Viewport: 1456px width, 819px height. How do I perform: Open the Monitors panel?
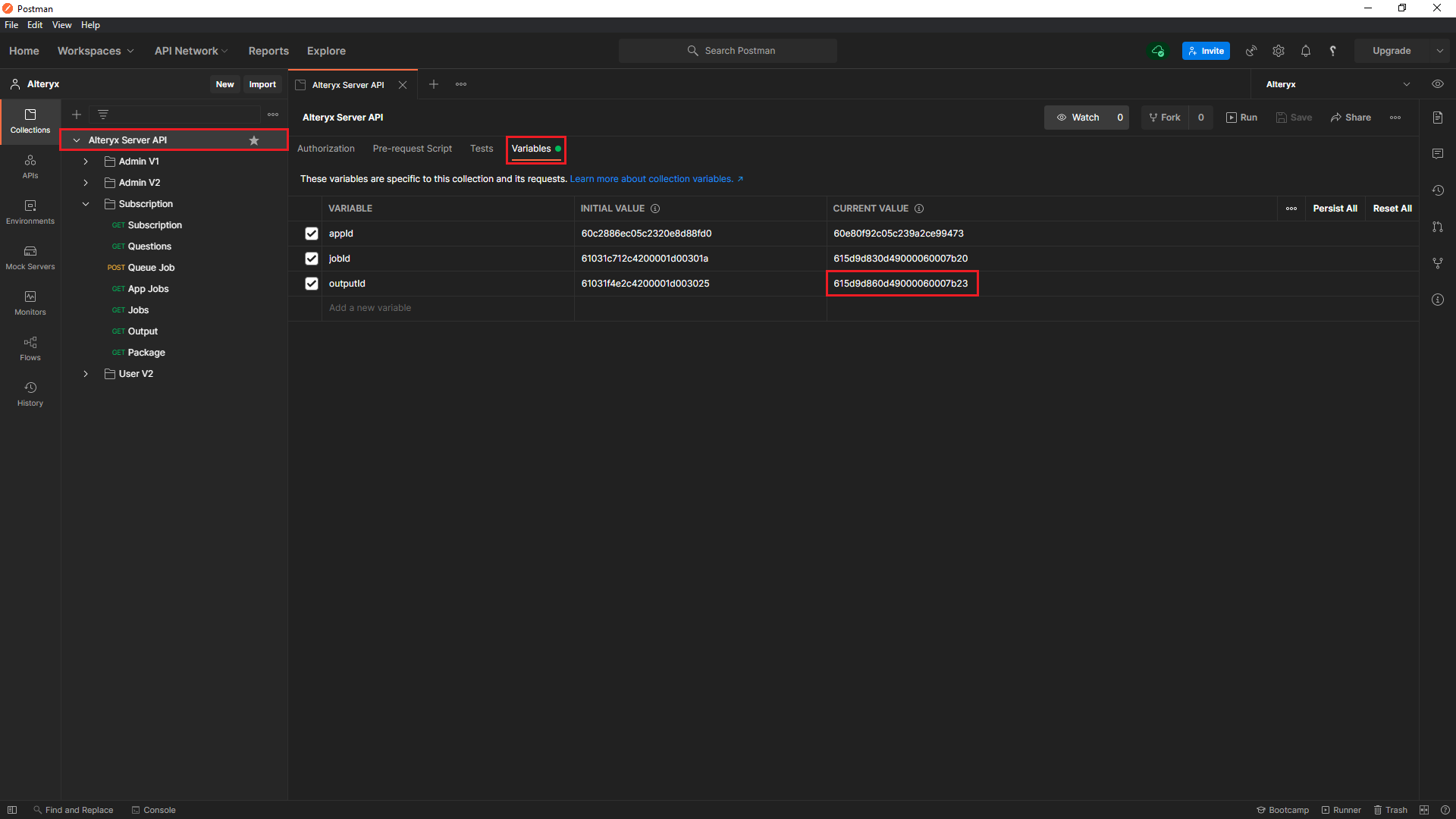click(30, 303)
